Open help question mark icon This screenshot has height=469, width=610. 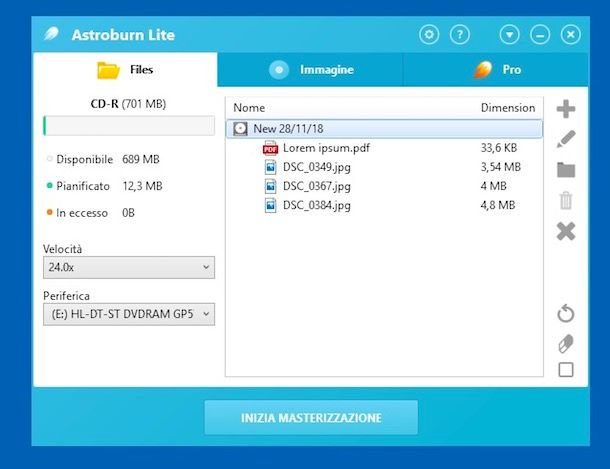click(460, 35)
